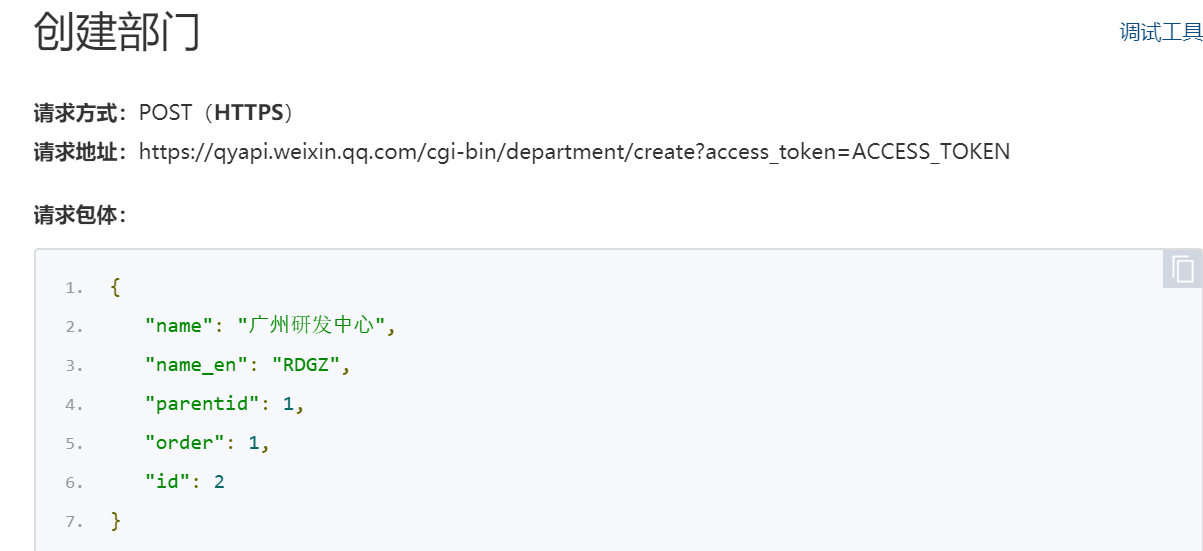Click line number 1 in code gutter
Image resolution: width=1203 pixels, height=551 pixels.
(x=73, y=288)
